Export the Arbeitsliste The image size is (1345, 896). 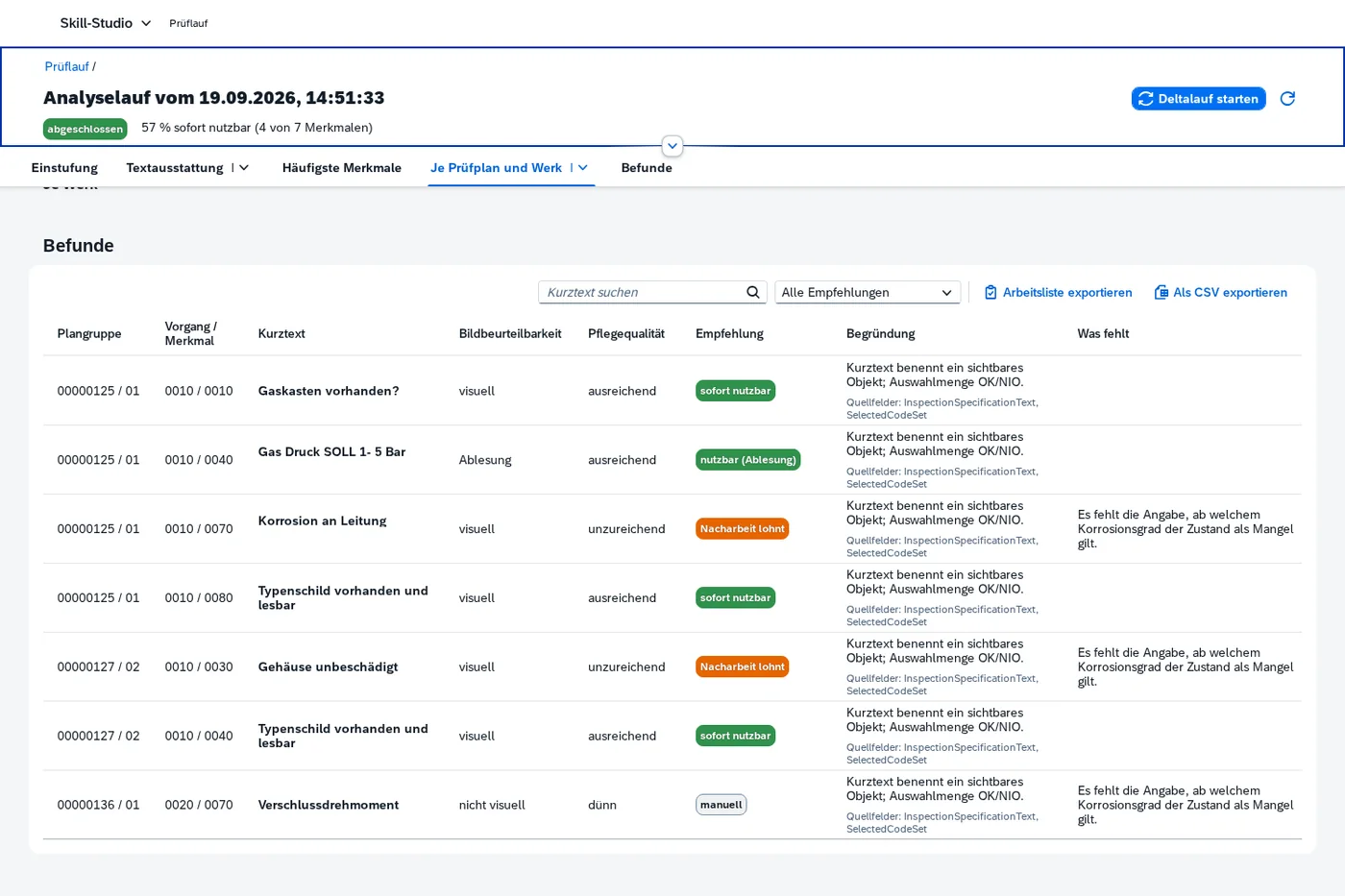coord(1058,292)
